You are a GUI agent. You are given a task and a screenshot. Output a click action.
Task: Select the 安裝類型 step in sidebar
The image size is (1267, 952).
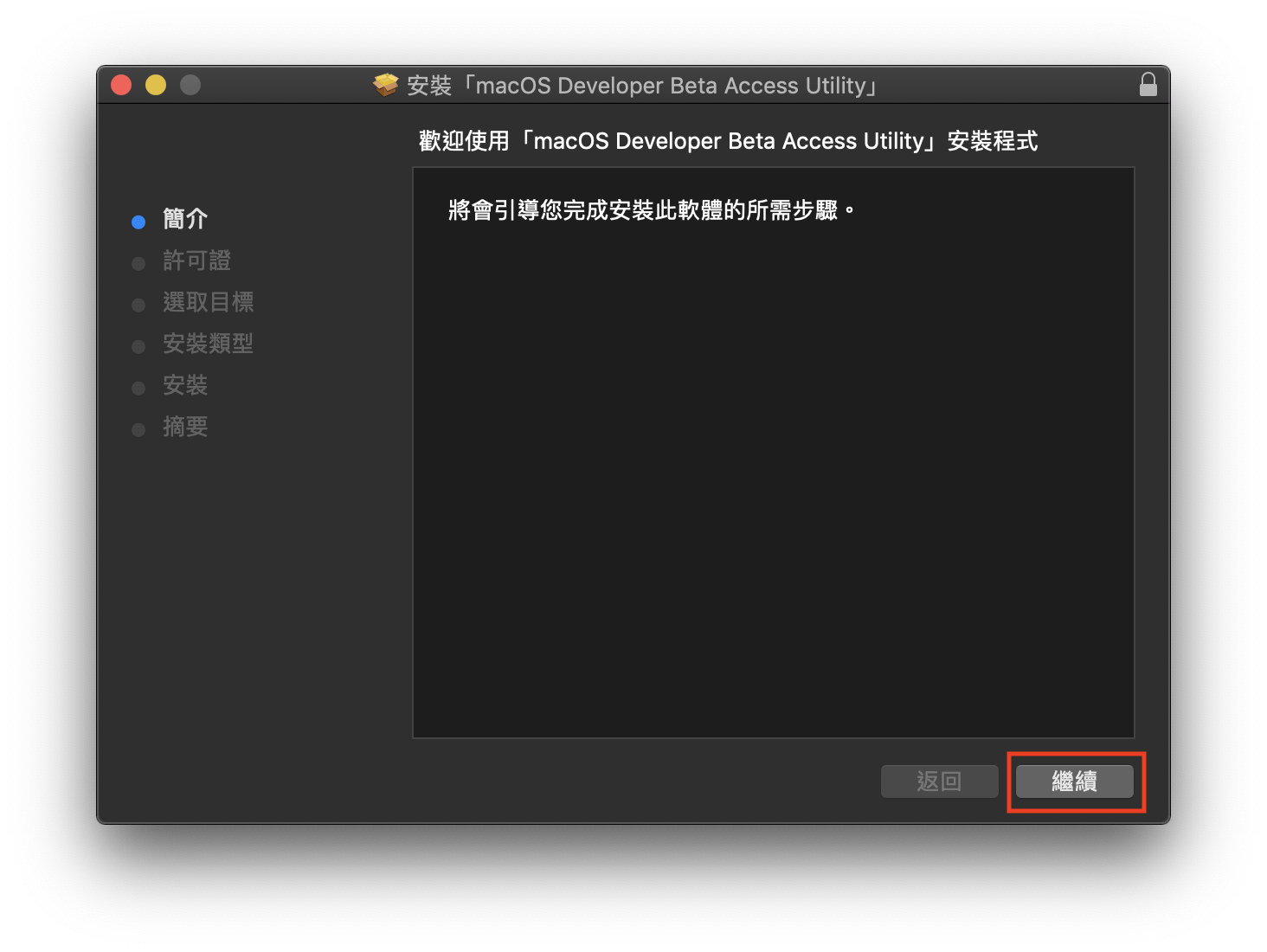[x=208, y=344]
